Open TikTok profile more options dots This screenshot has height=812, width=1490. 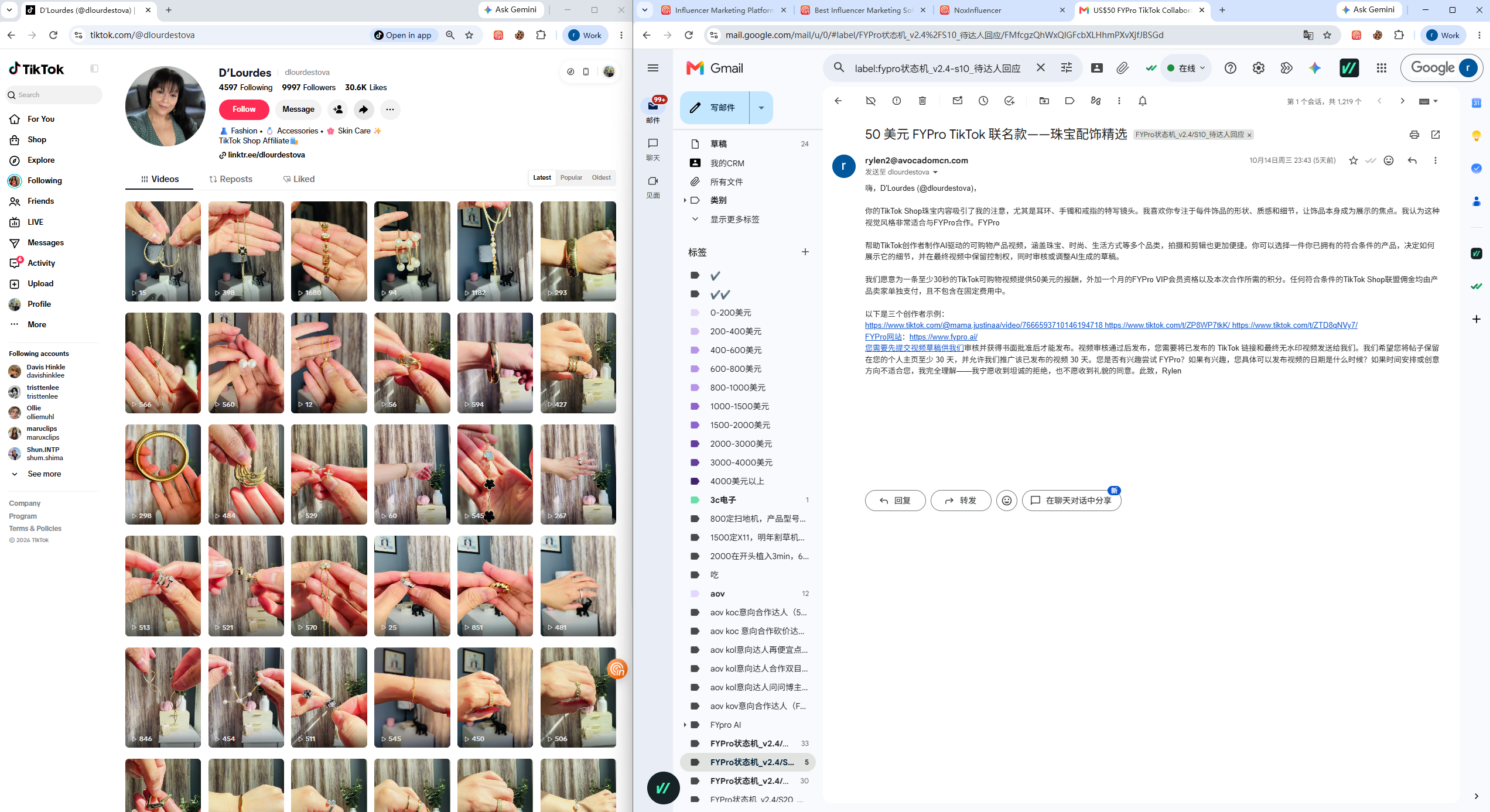(x=390, y=109)
